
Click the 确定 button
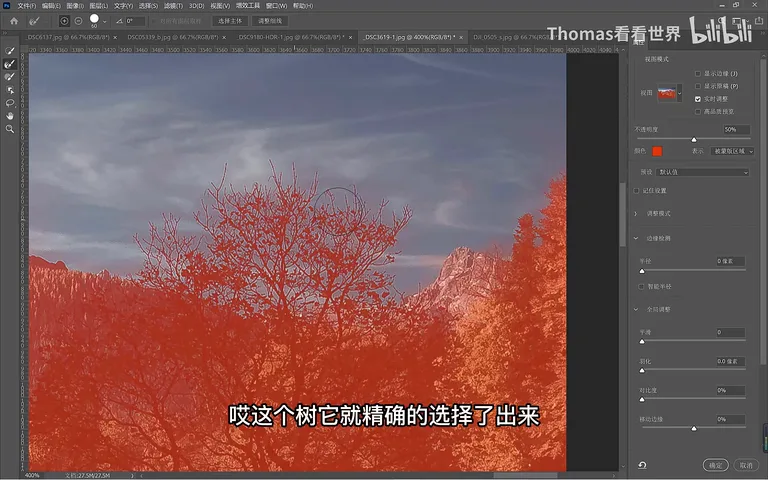716,465
